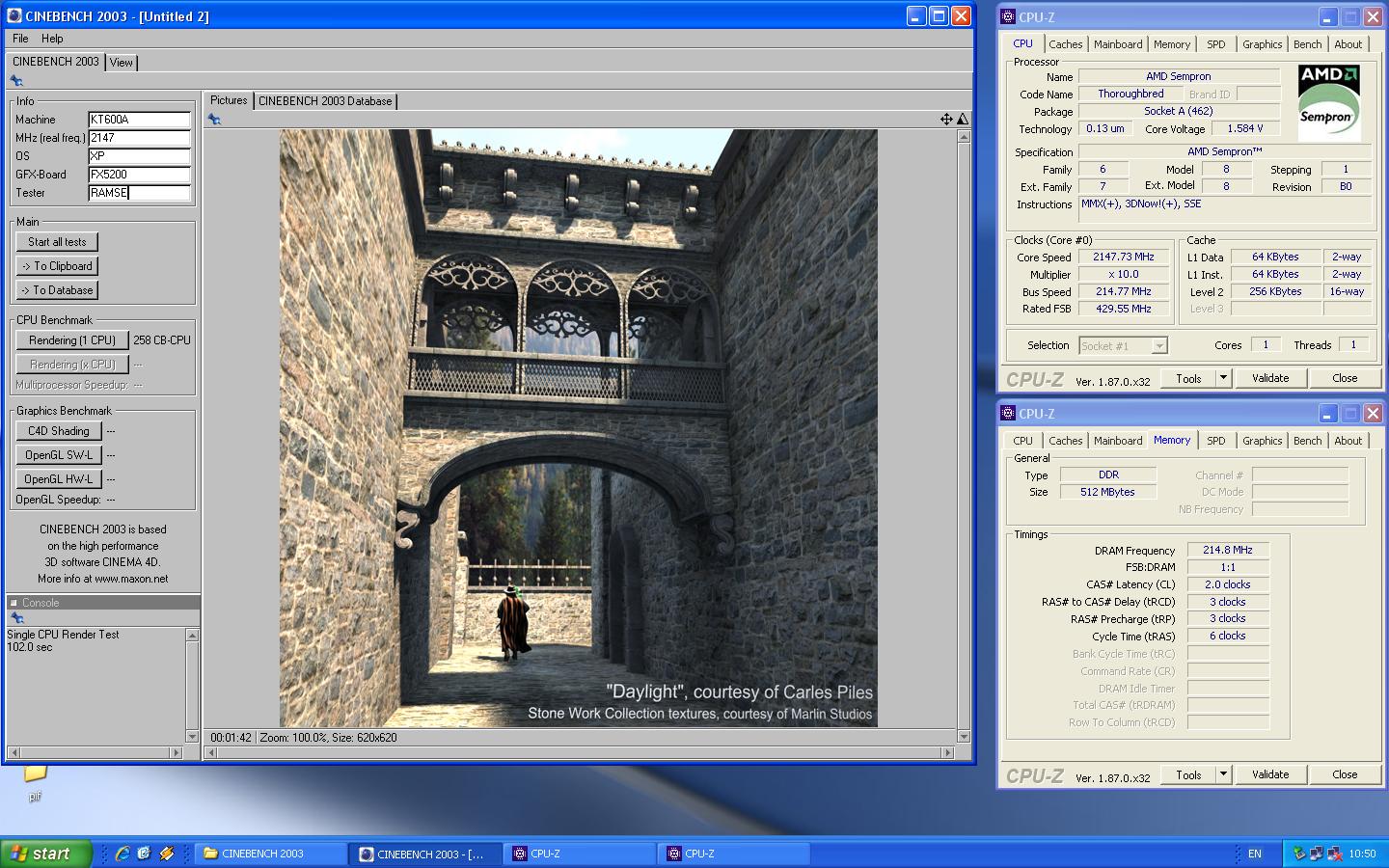Viewport: 1389px width, 868px height.
Task: Click the CINEBENCH window title bar icon
Action: point(14,16)
